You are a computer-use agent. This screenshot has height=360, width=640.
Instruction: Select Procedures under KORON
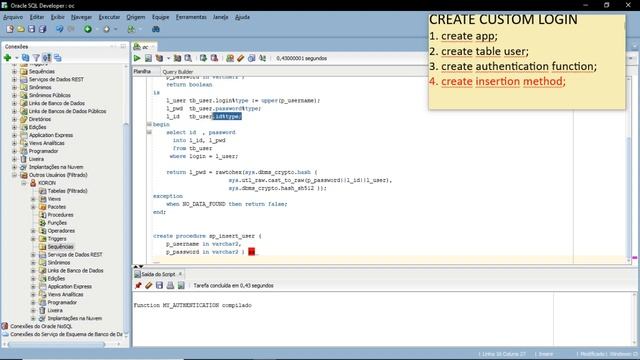coord(60,215)
